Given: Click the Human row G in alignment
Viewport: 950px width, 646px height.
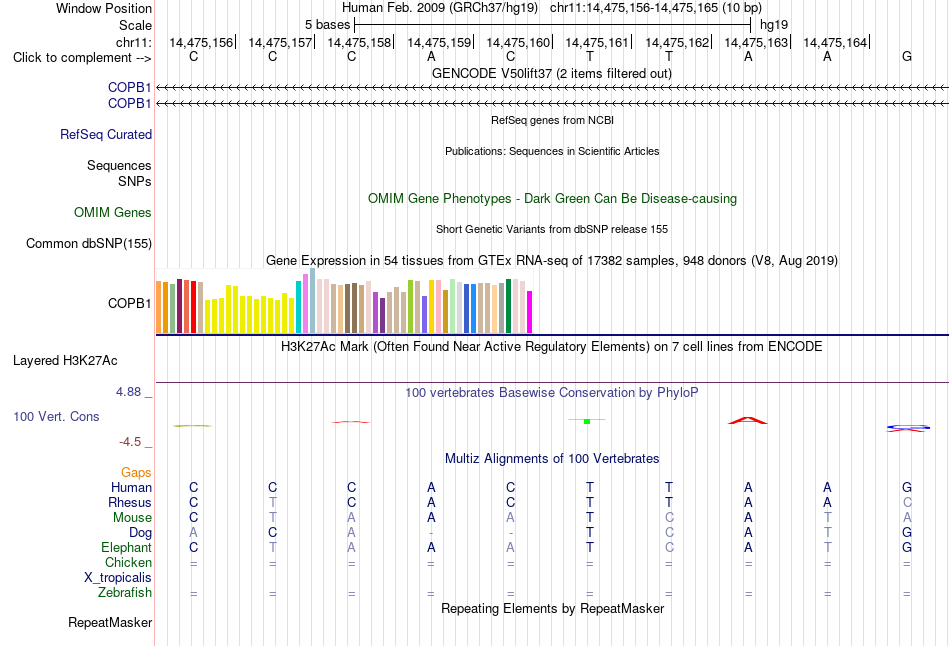Looking at the screenshot, I should pos(907,487).
